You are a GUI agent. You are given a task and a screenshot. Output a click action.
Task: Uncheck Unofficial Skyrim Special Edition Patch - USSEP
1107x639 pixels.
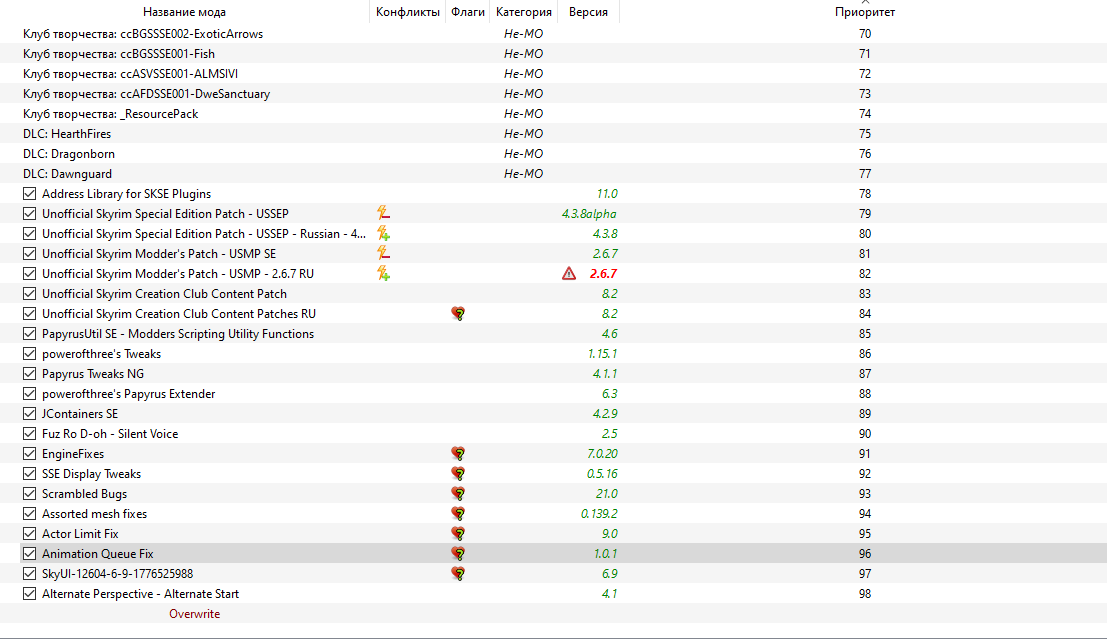click(29, 213)
